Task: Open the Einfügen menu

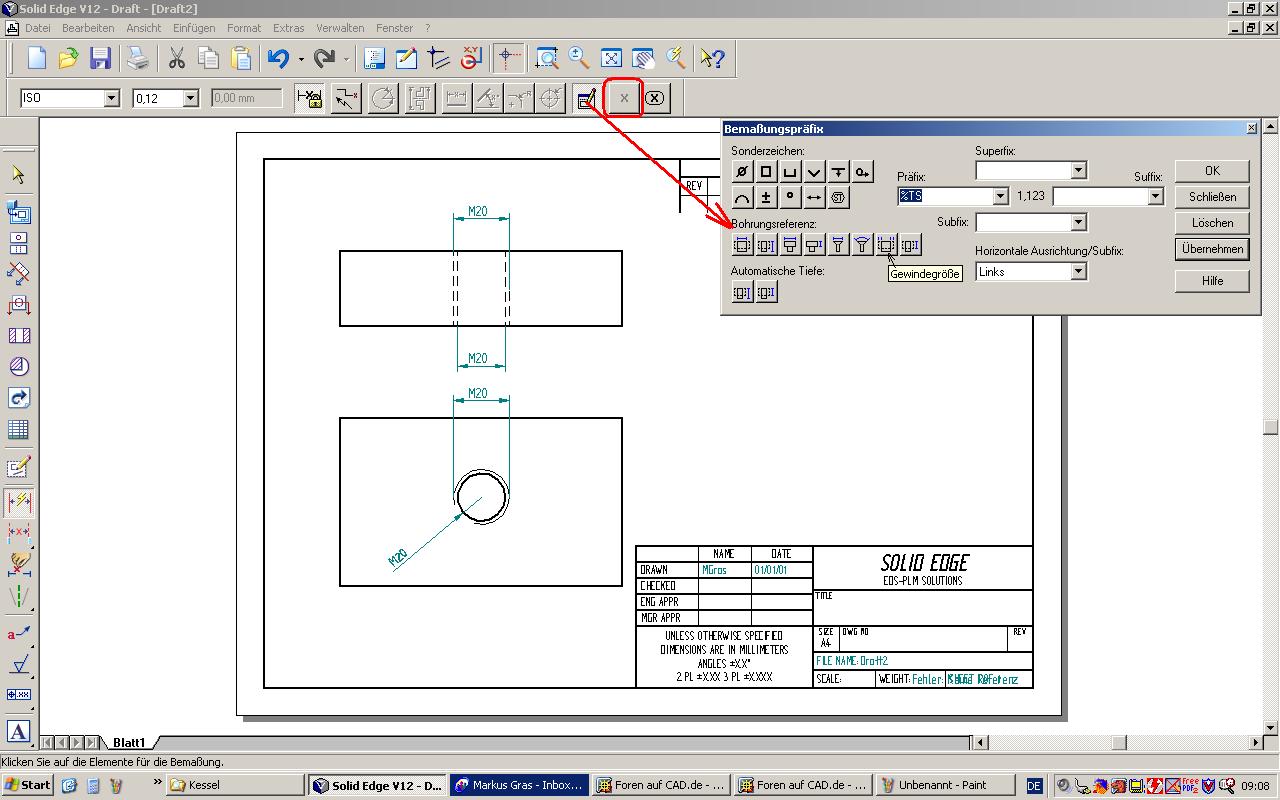Action: pos(193,28)
